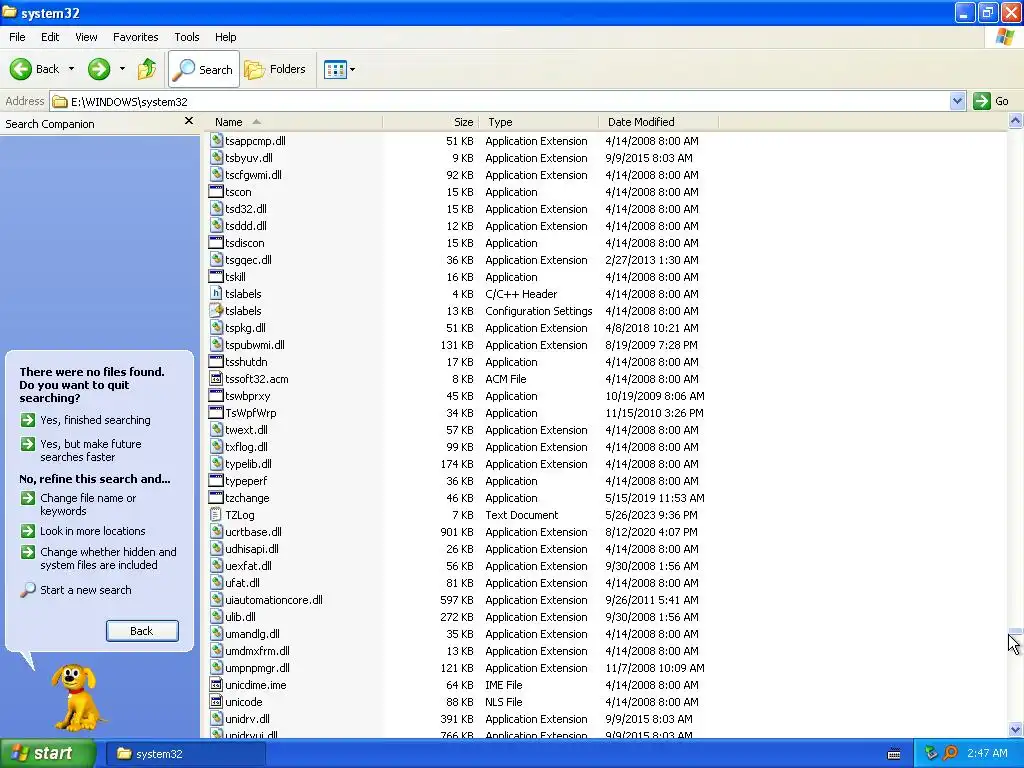Select the tsappcmp.dll file icon
Screen dimensions: 1024x768
click(216, 140)
